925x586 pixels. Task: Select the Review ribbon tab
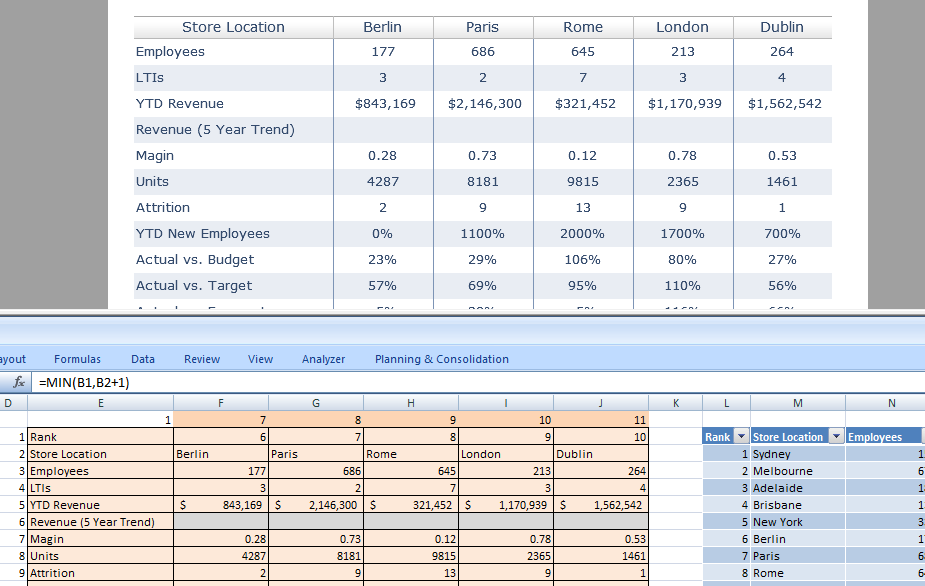tap(202, 359)
